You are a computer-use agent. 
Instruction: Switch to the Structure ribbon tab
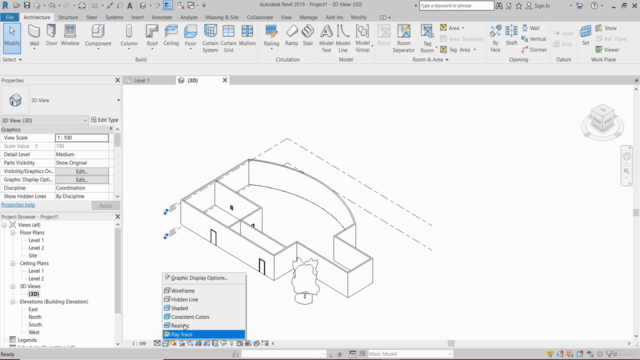68,17
